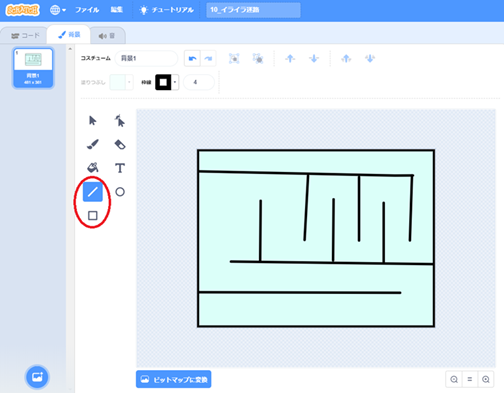Click the Scratch logo
This screenshot has height=393, width=504.
(x=22, y=10)
